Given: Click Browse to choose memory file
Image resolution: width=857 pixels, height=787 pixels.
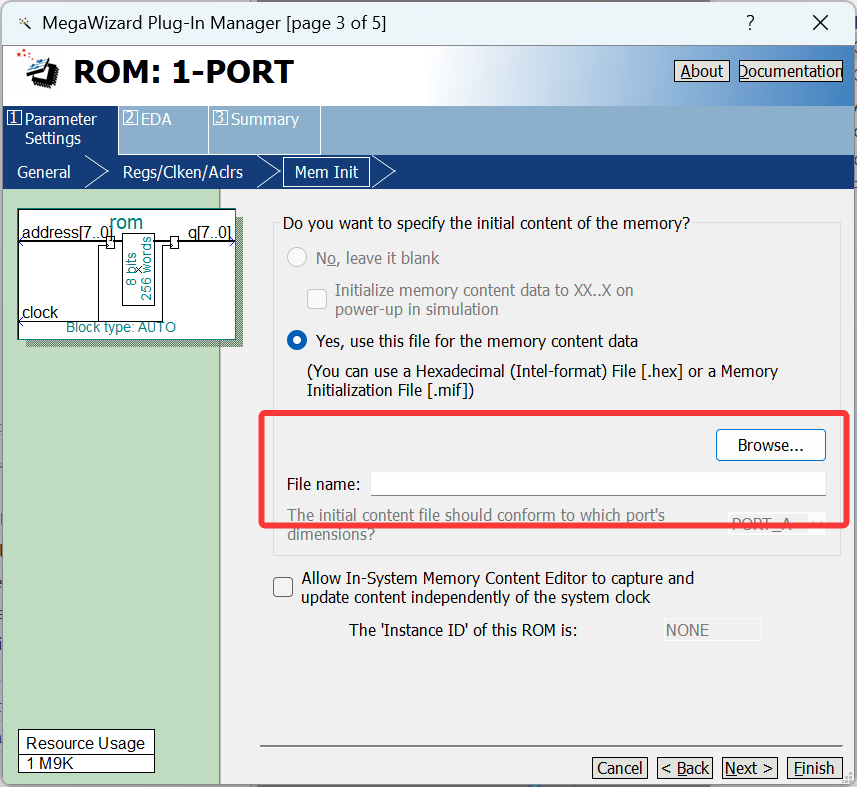Looking at the screenshot, I should pyautogui.click(x=771, y=445).
